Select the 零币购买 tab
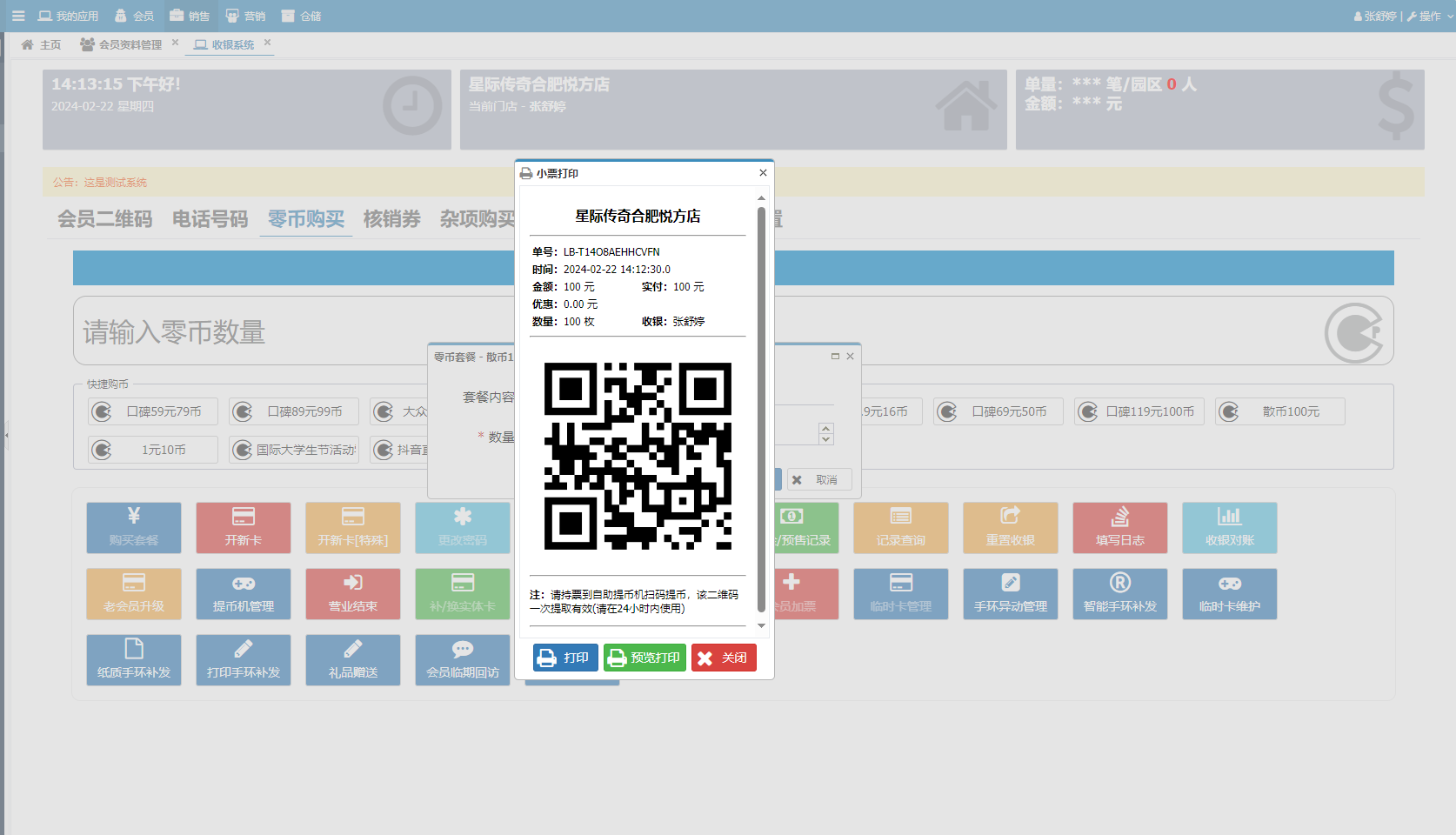Screen dimensions: 1456x835 tap(306, 219)
